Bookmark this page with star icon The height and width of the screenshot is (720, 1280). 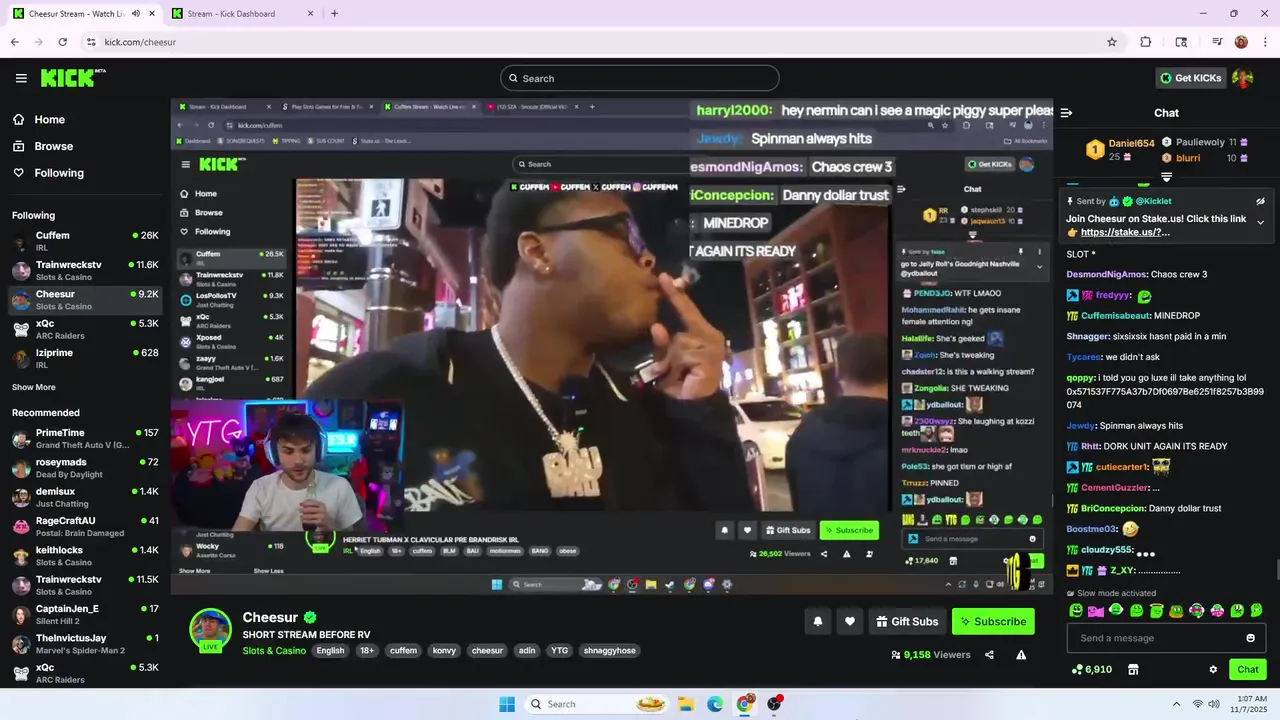pos(1111,42)
